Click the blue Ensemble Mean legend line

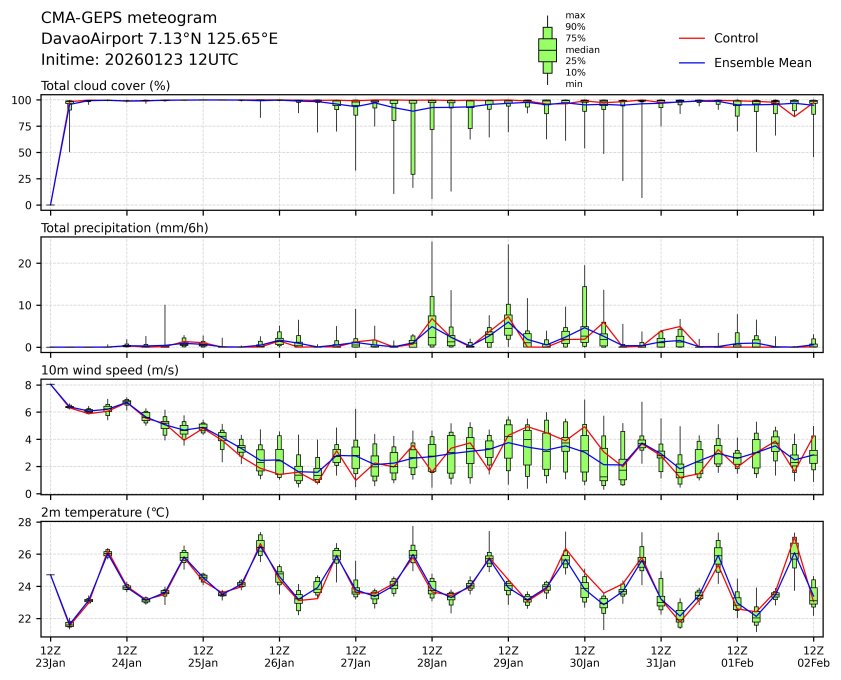coord(692,62)
